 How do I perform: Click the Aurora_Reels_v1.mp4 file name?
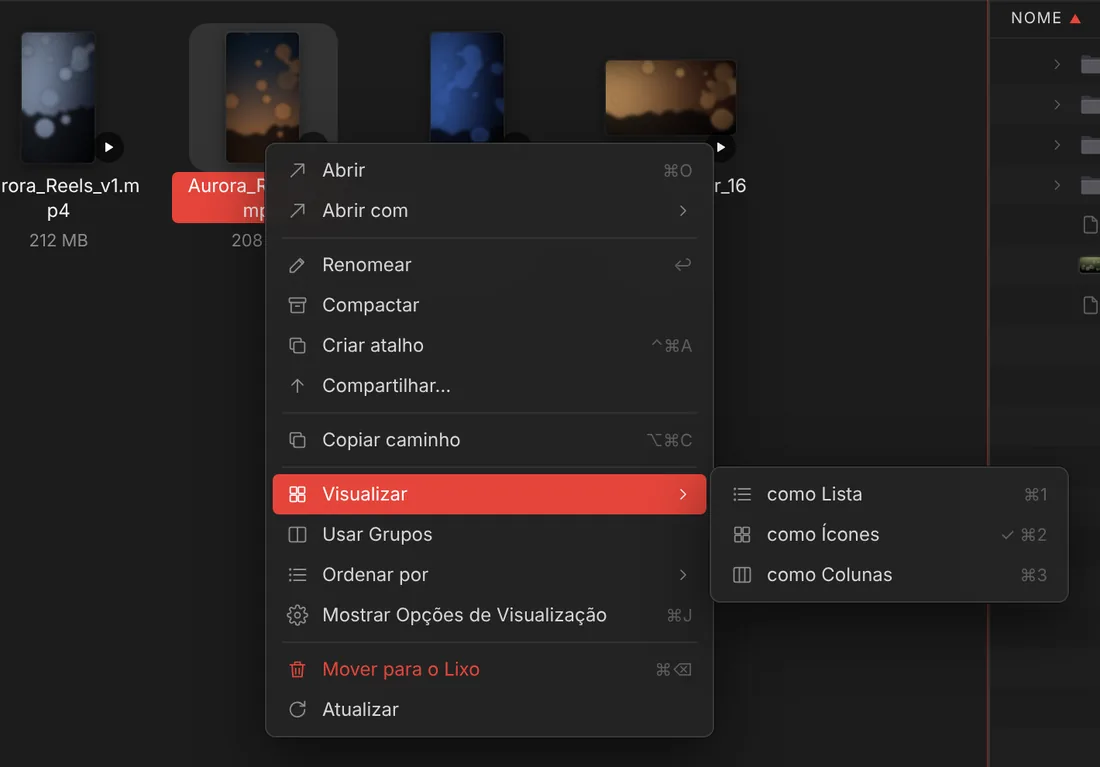pyautogui.click(x=70, y=199)
